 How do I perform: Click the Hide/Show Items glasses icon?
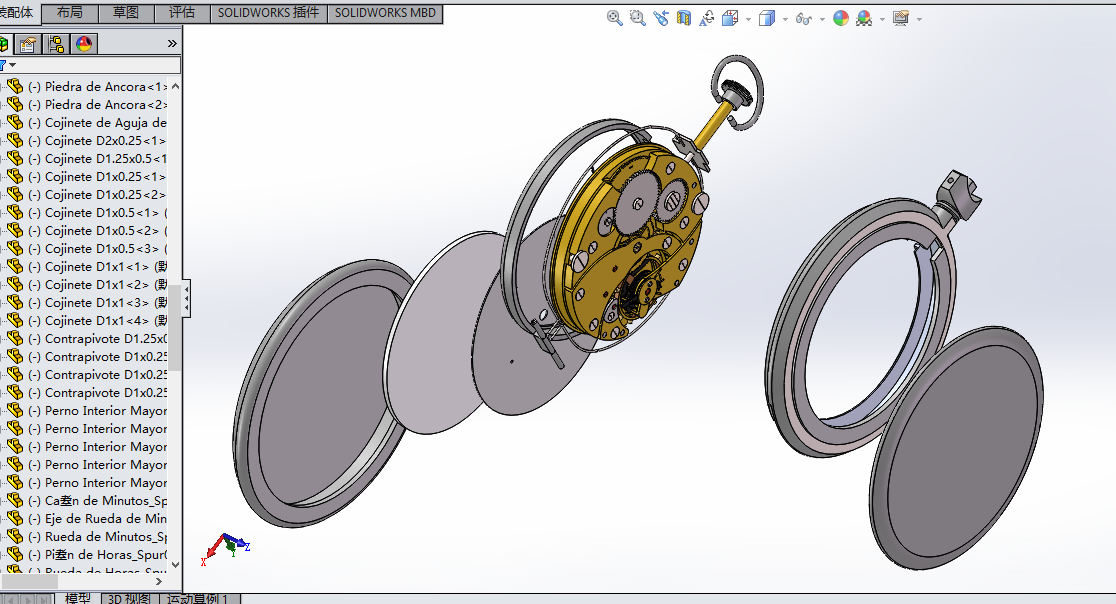tap(804, 18)
